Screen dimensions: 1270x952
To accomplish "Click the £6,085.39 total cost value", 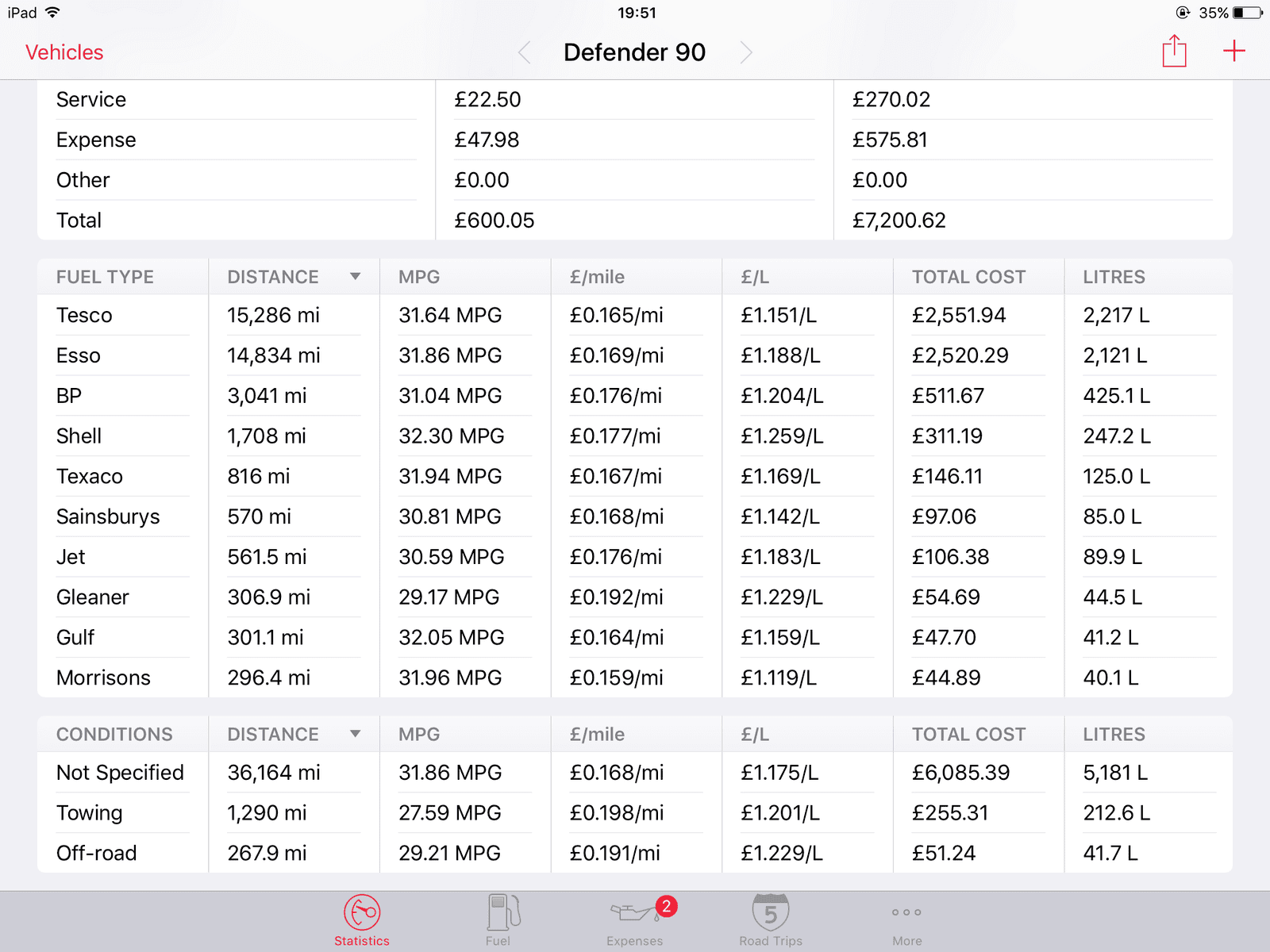I will pos(961,773).
